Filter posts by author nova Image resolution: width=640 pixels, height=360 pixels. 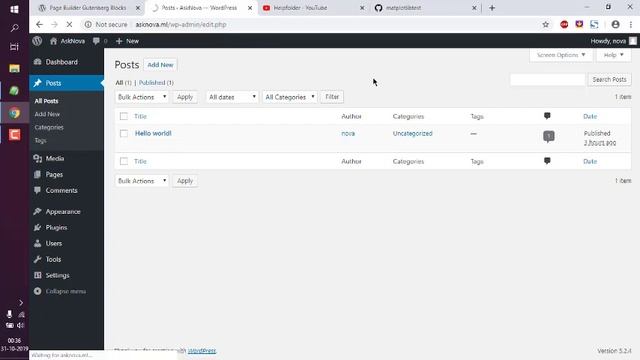[348, 133]
